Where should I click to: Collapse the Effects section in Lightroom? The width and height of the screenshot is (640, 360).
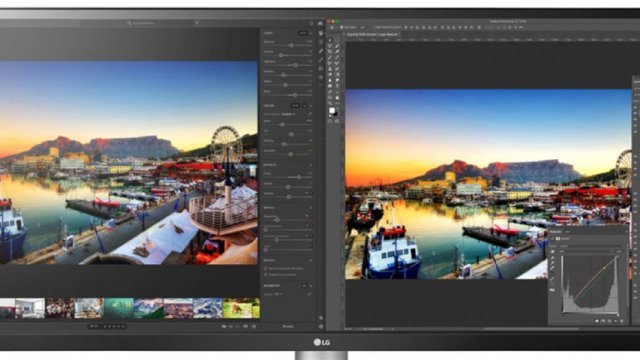(311, 164)
